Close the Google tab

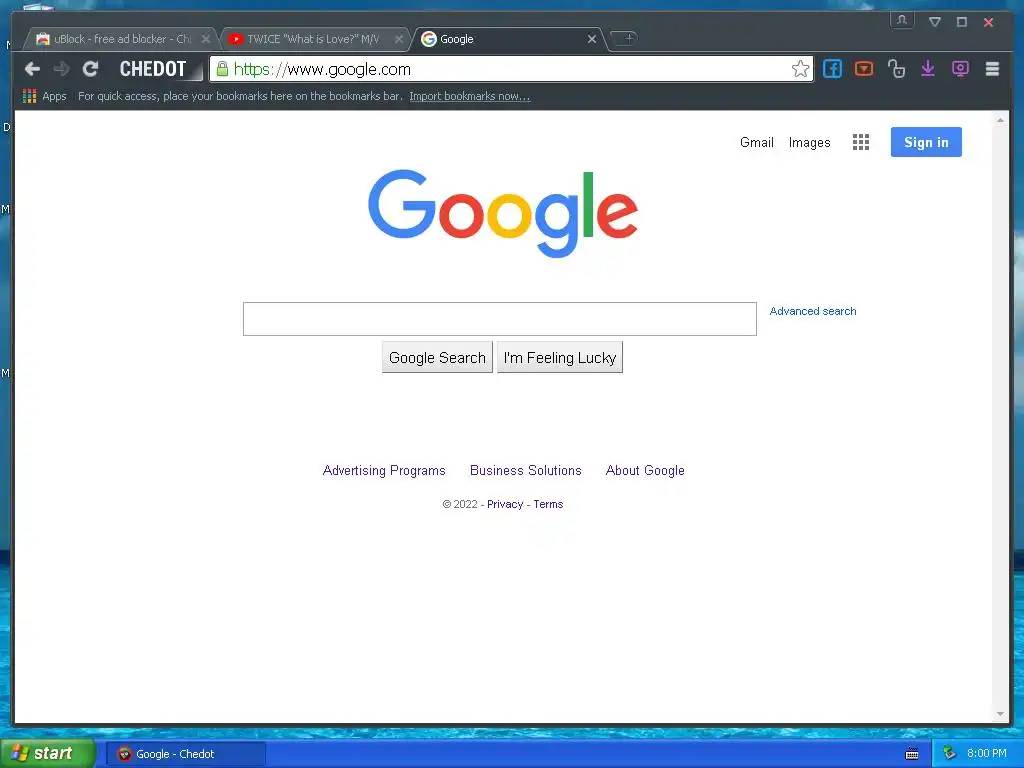592,39
